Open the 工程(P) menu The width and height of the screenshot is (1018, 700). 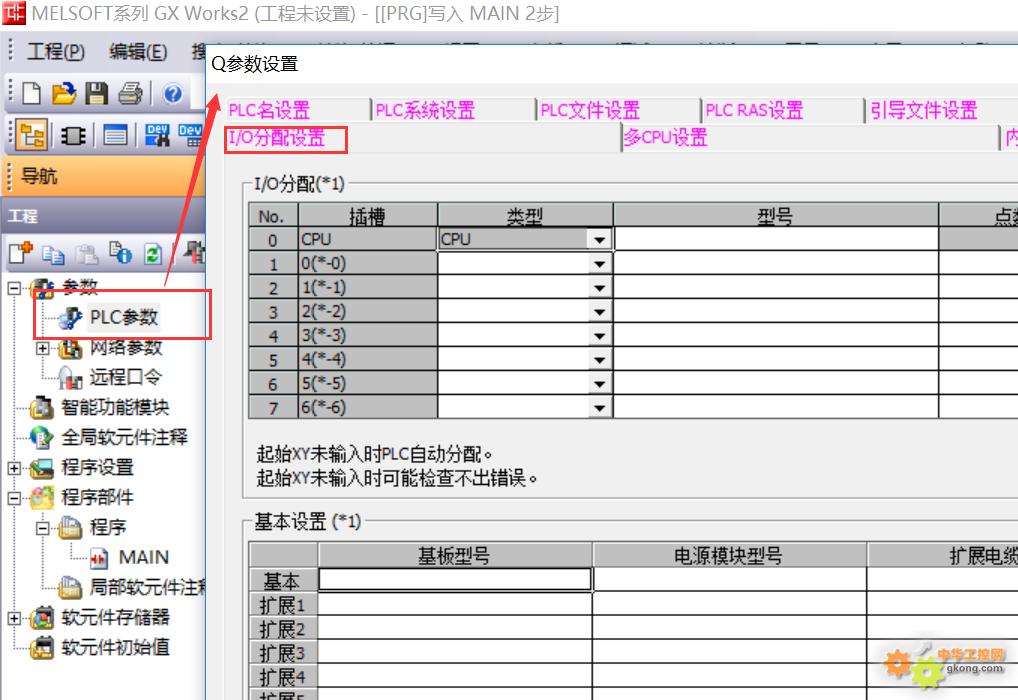pos(56,52)
